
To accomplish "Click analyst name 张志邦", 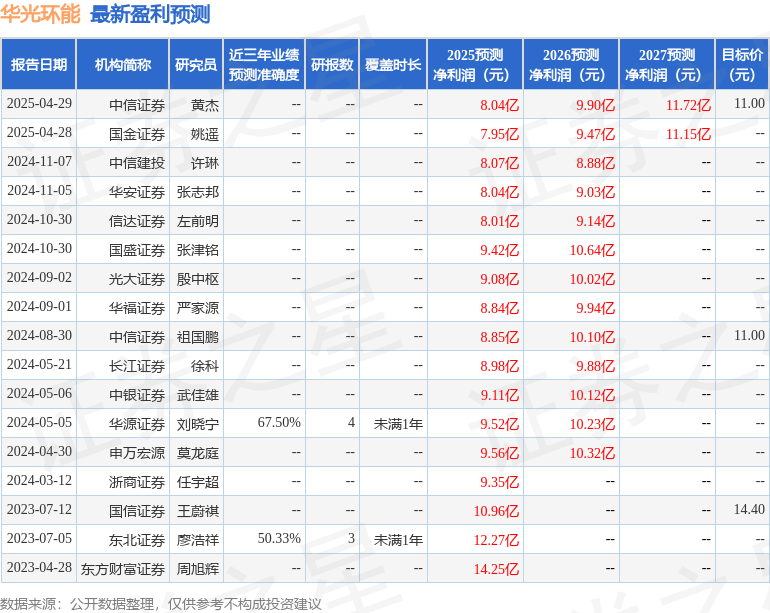I will point(198,192).
